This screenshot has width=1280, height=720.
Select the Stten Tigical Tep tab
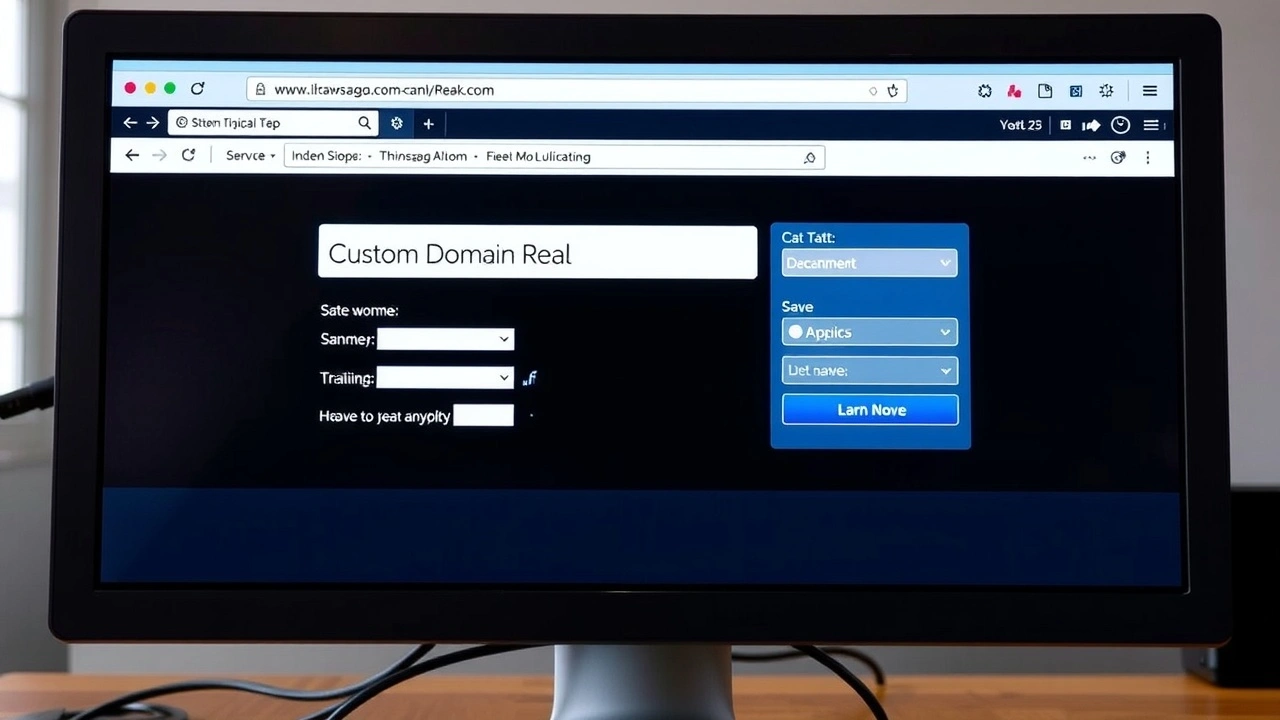coord(272,123)
